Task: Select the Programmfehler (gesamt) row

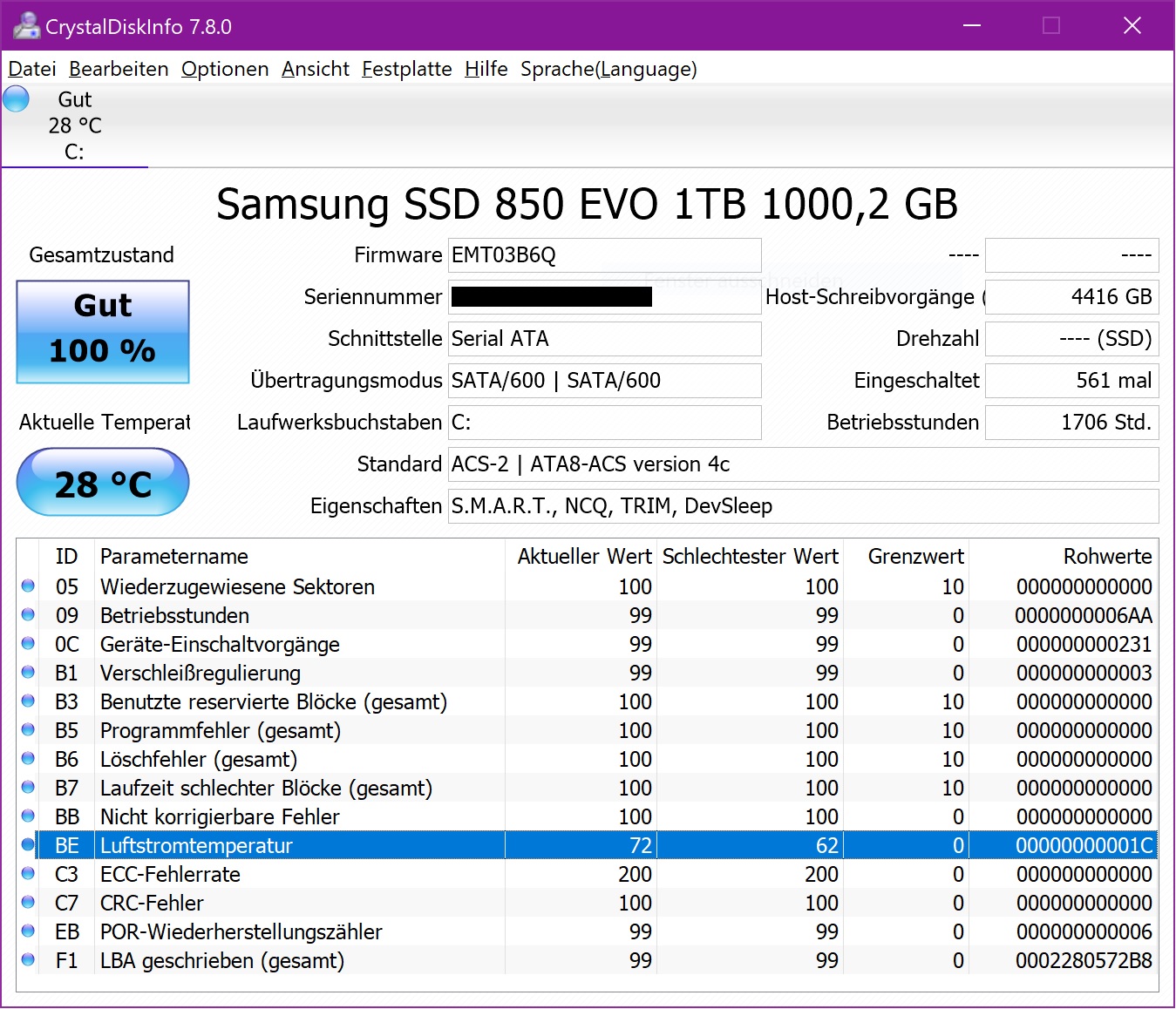Action: (x=588, y=730)
